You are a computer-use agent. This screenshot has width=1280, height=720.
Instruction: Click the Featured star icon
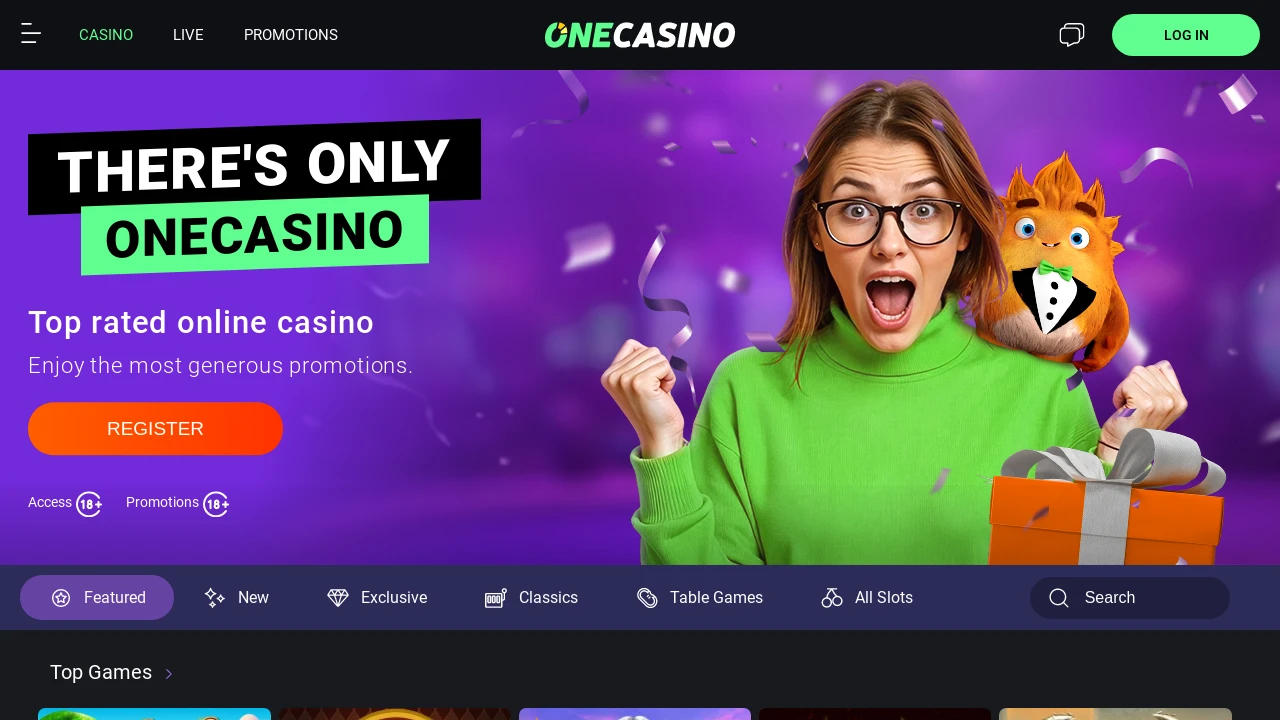[x=61, y=598]
